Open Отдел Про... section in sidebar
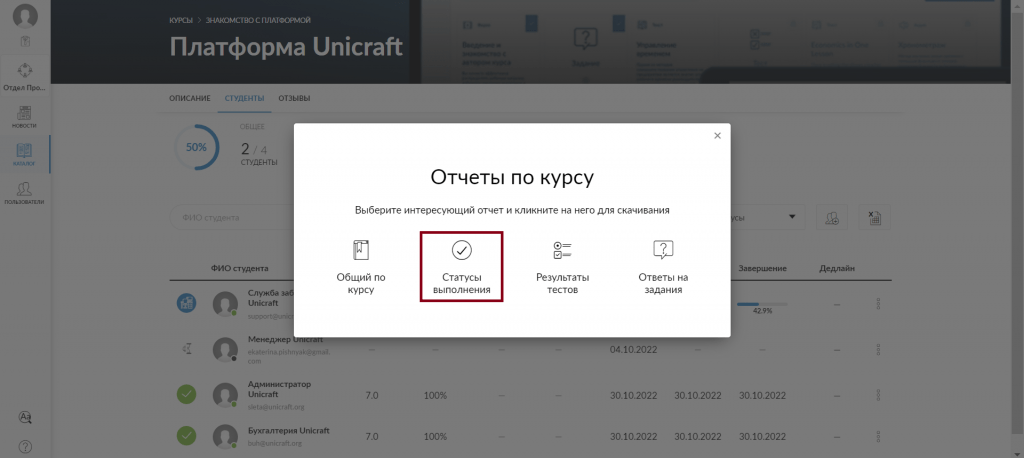 pyautogui.click(x=25, y=76)
